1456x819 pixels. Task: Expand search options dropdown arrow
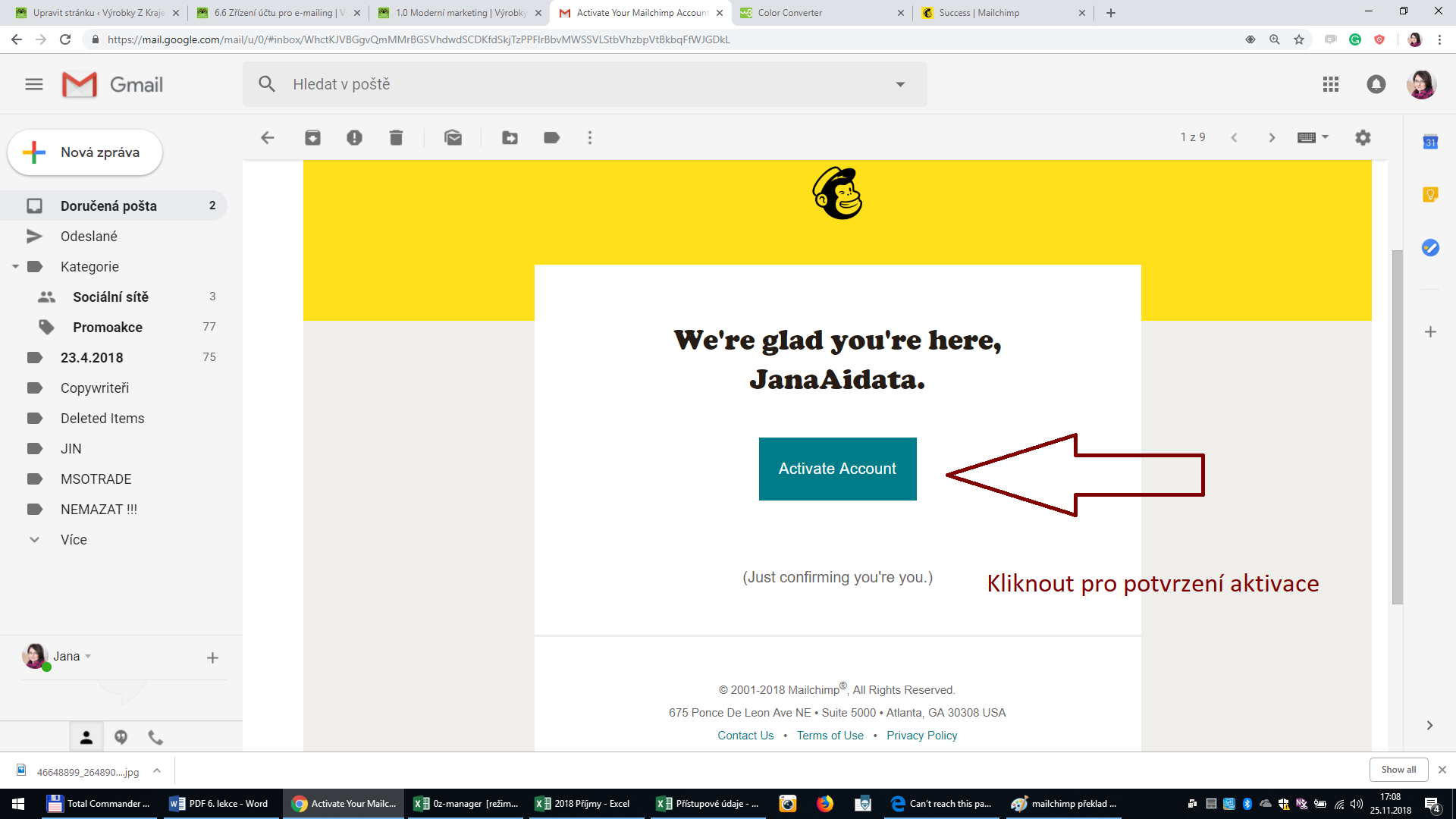click(x=900, y=84)
